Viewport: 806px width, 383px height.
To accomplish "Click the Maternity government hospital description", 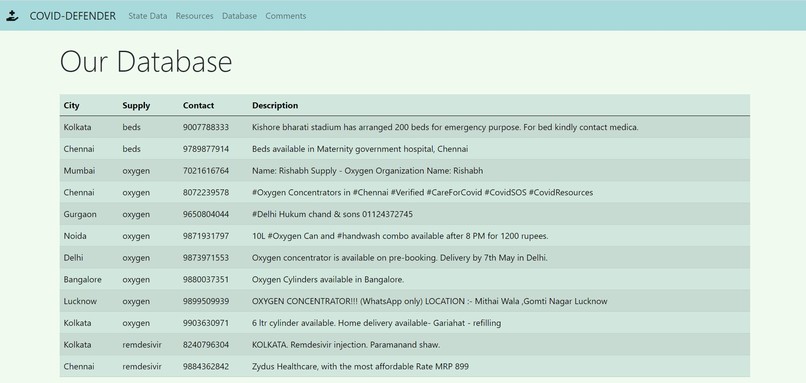I will pyautogui.click(x=360, y=149).
